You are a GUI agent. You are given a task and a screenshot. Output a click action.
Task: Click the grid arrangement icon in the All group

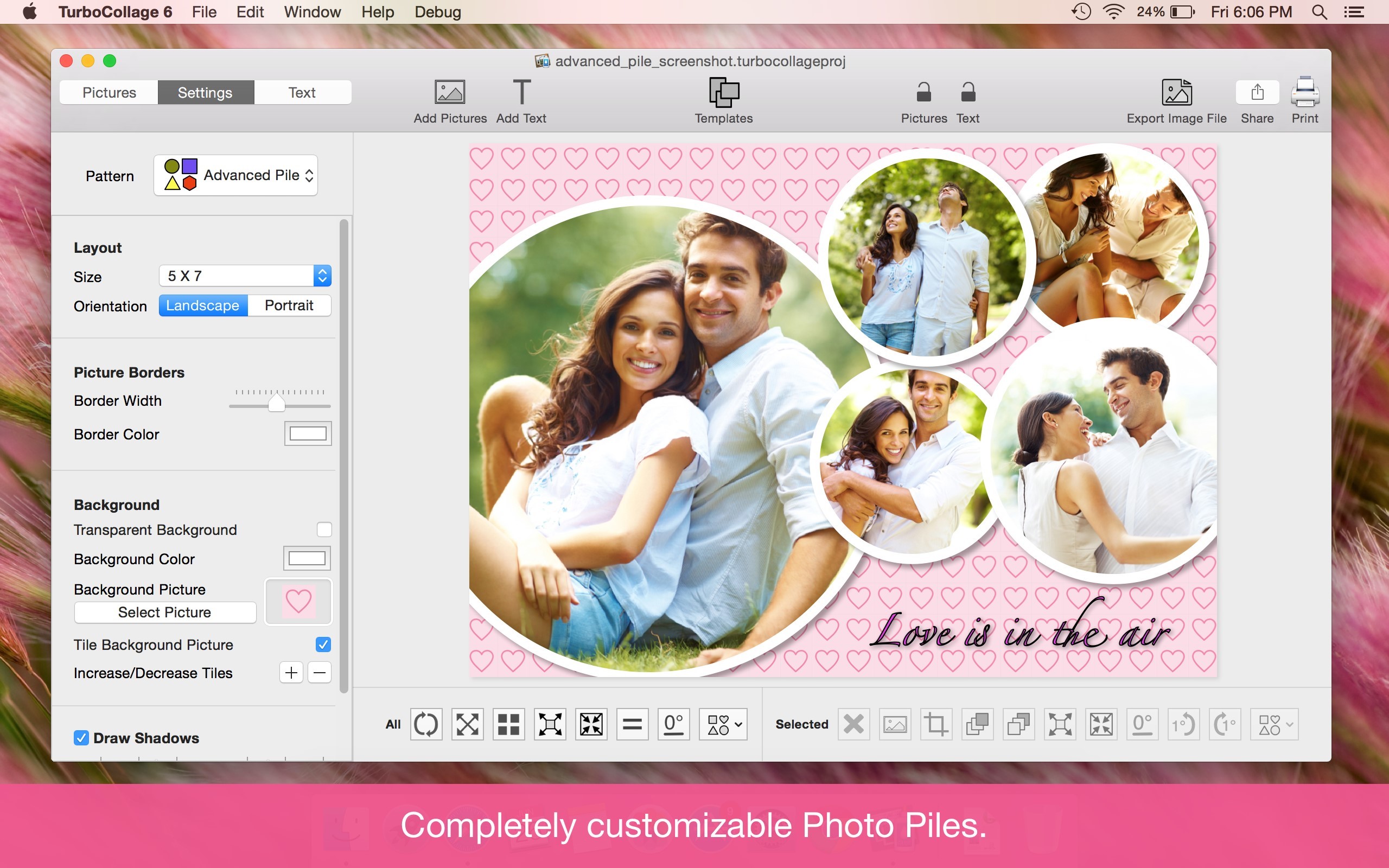coord(508,724)
